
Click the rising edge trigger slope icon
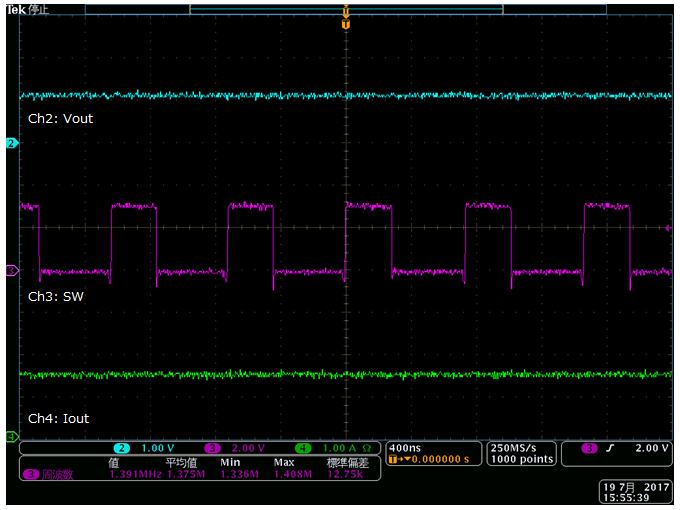(610, 448)
